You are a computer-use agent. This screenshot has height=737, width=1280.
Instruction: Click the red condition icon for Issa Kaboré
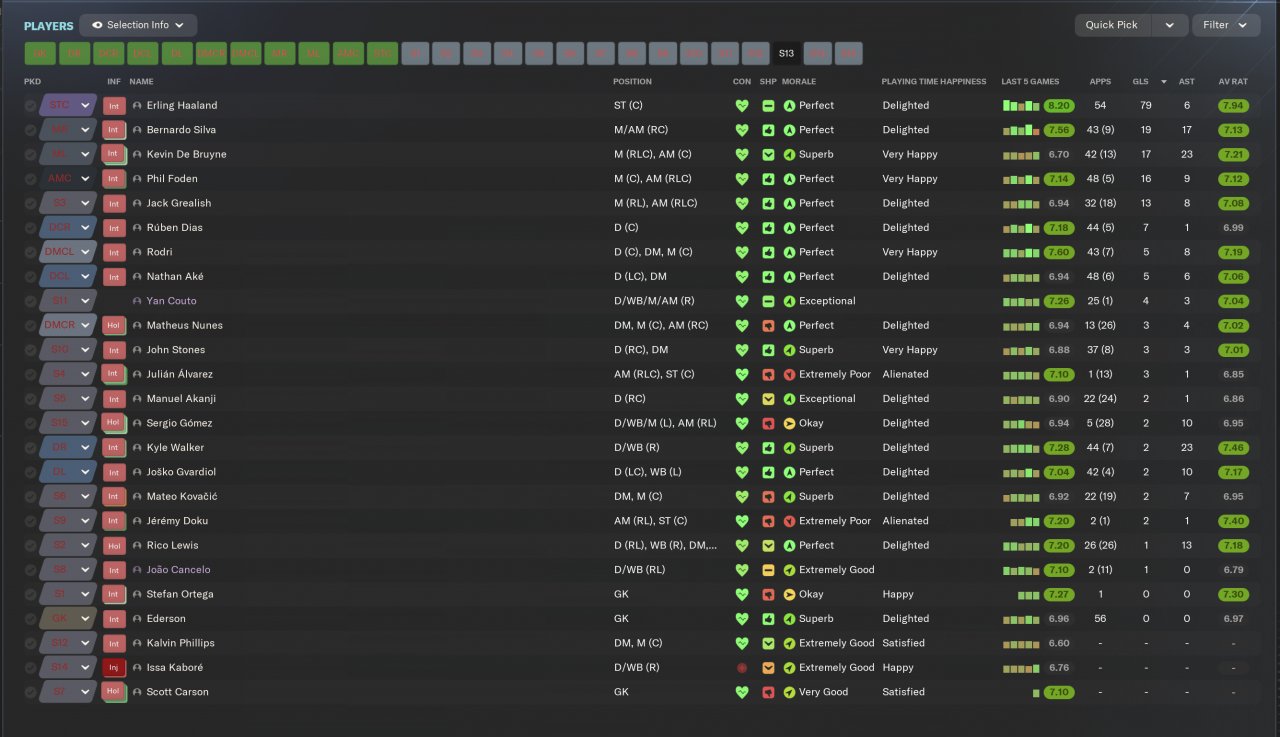[x=742, y=667]
